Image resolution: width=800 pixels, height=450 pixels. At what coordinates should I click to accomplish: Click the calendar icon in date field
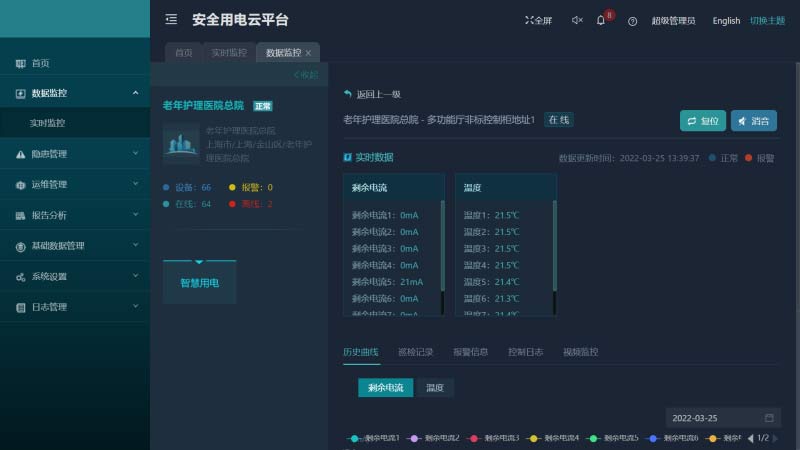[769, 417]
